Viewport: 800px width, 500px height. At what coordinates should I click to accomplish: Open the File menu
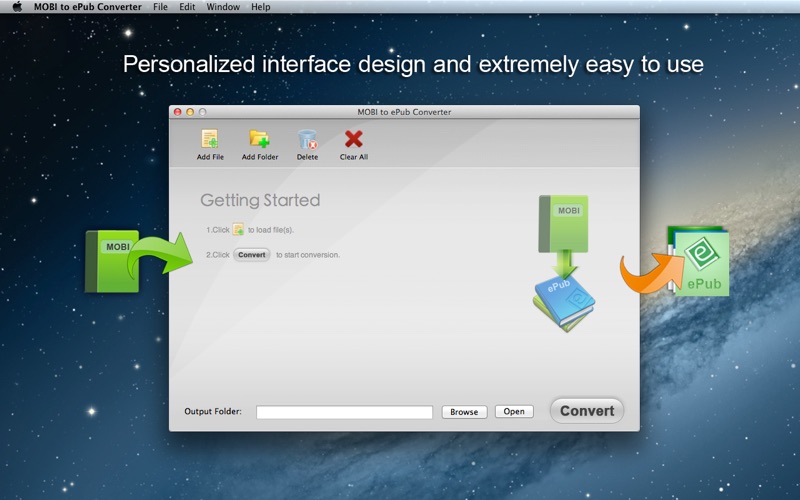(160, 7)
